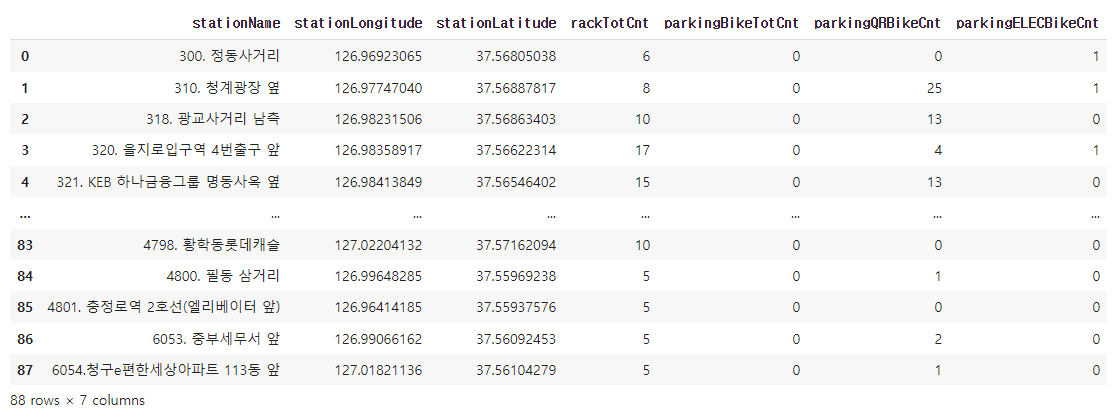
Task: Click the rackTotCnt column header
Action: point(610,24)
